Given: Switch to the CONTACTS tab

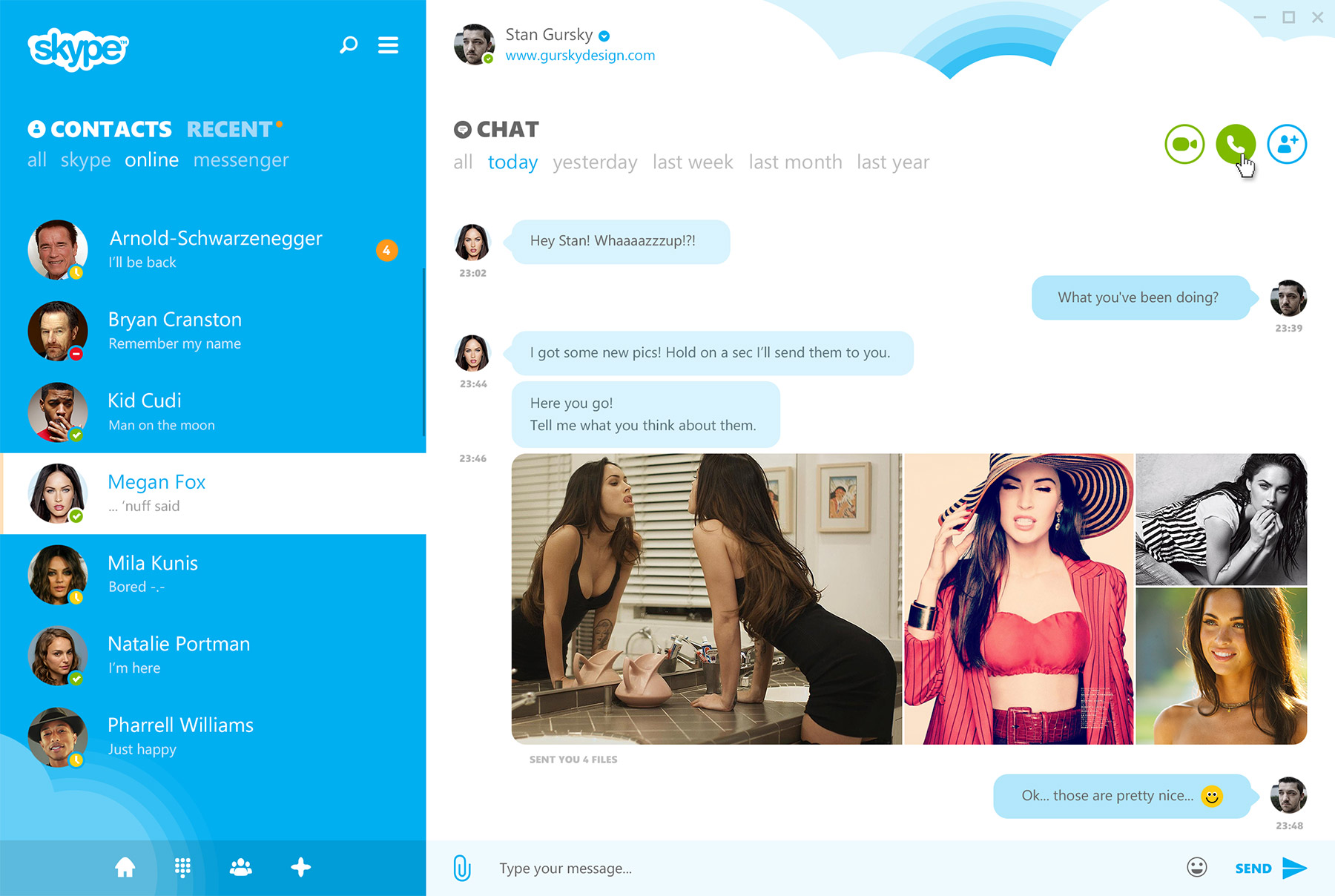Looking at the screenshot, I should click(100, 129).
